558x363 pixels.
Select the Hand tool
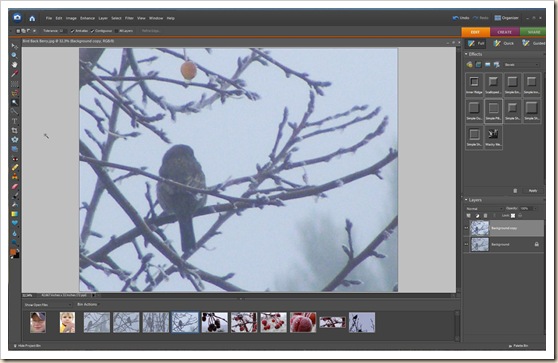click(x=15, y=65)
